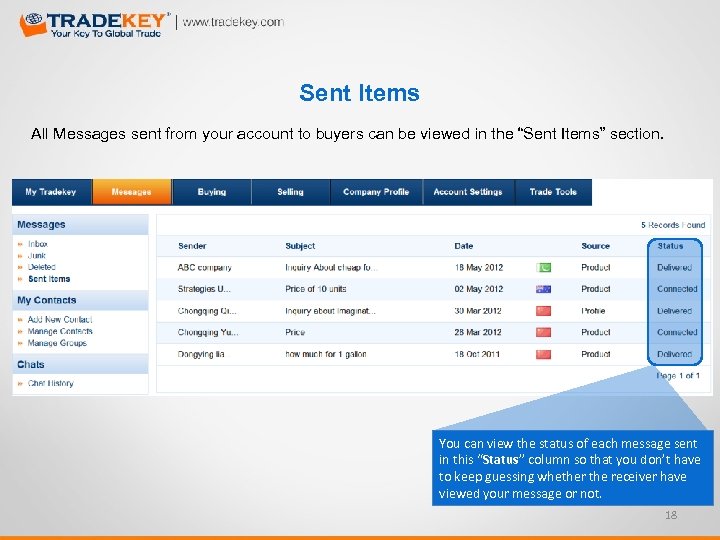
Task: Click the Pakistan flag in ABC company row
Action: (543, 267)
